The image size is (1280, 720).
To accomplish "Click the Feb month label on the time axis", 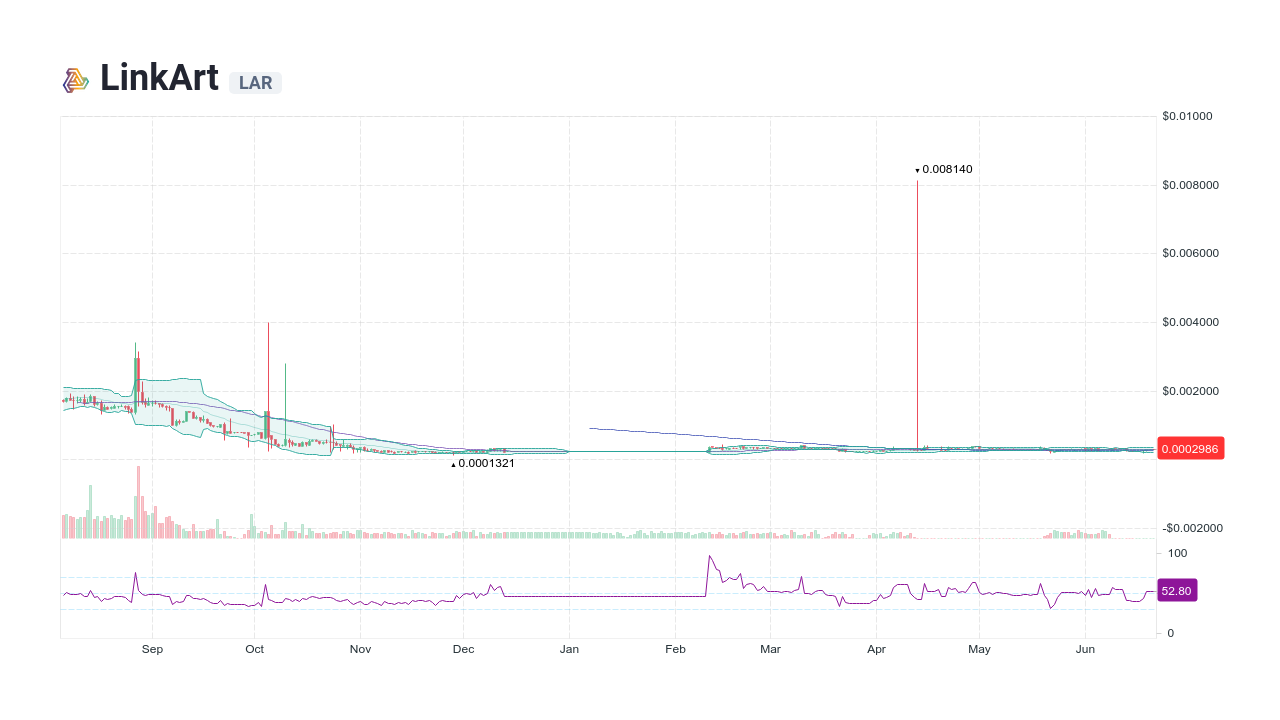I will coord(675,649).
